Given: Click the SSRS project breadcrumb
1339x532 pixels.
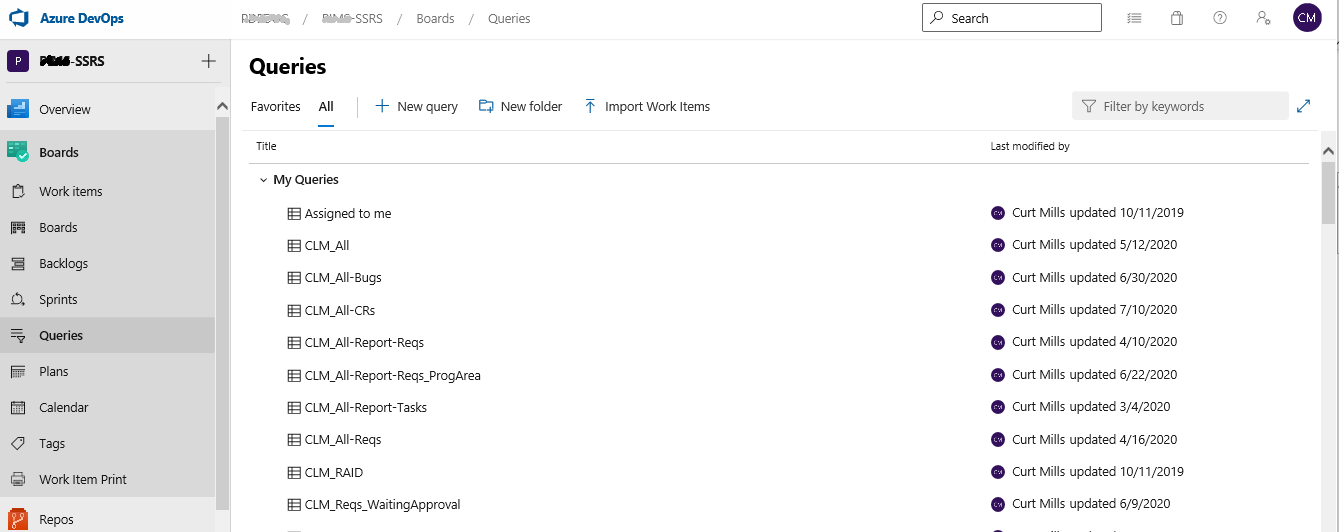Looking at the screenshot, I should click(x=354, y=19).
